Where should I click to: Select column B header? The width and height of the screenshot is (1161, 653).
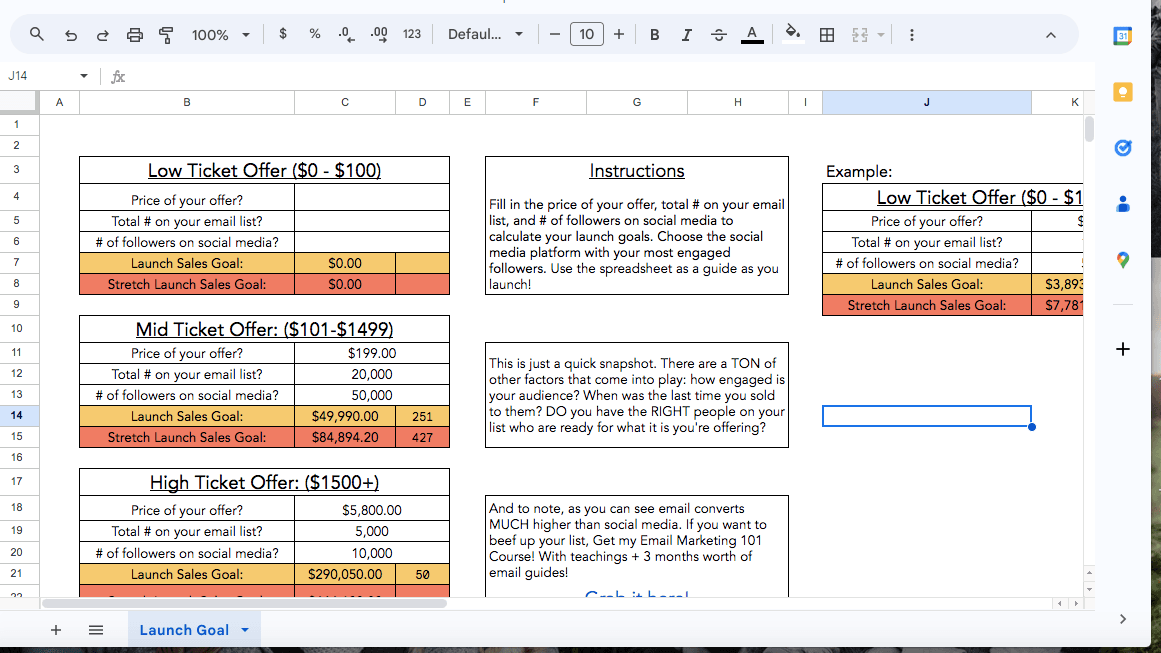pos(187,102)
